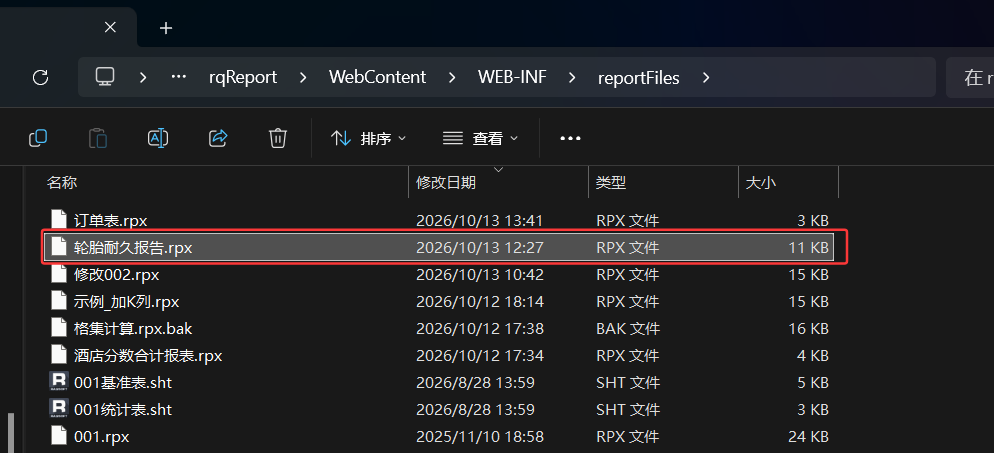Screen dimensions: 994x453
Task: Open the 查看 view dropdown
Action: [480, 138]
